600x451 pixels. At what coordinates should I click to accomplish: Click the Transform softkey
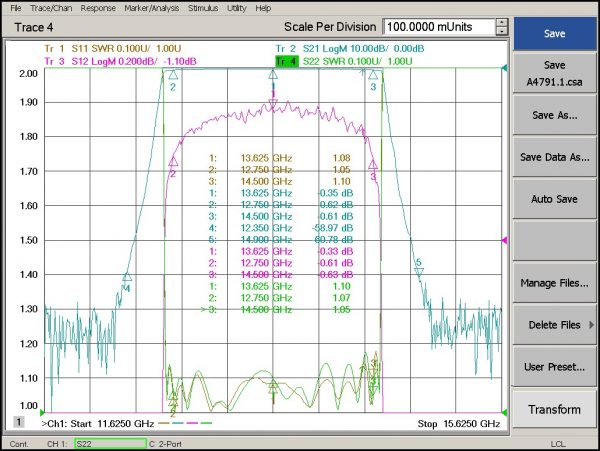tap(554, 409)
